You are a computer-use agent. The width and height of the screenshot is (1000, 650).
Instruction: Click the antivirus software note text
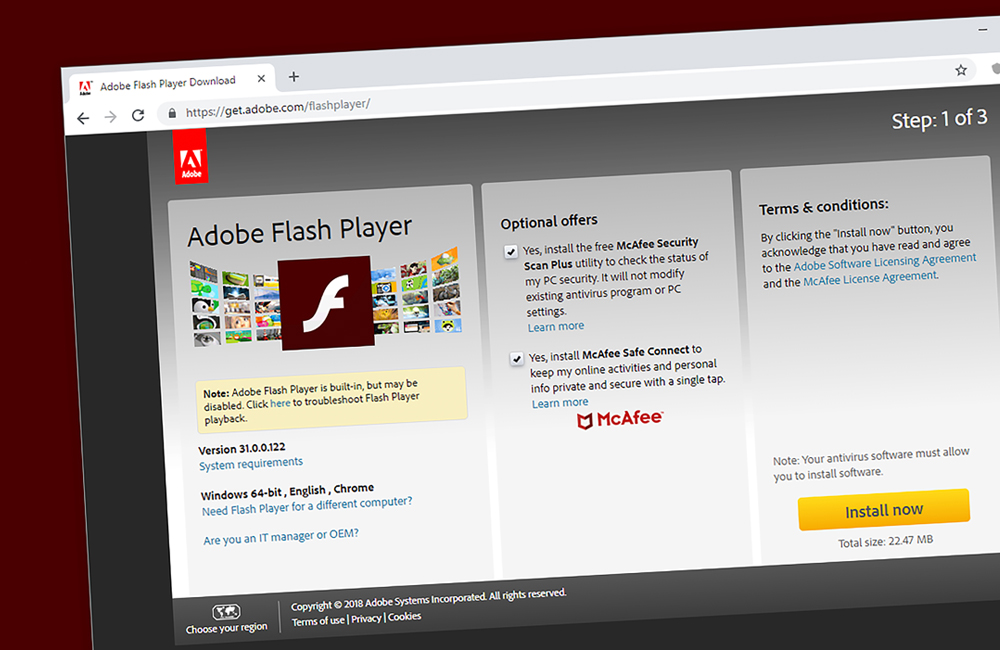point(871,464)
